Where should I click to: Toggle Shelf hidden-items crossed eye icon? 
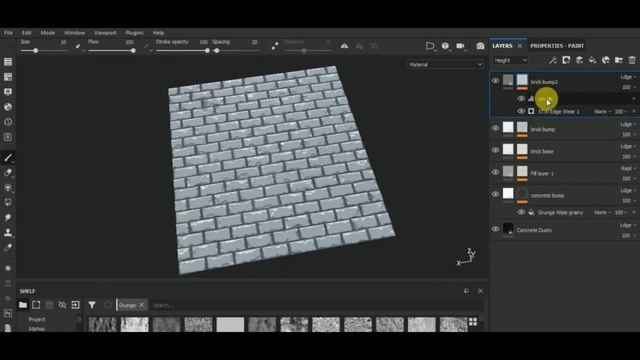tap(62, 305)
